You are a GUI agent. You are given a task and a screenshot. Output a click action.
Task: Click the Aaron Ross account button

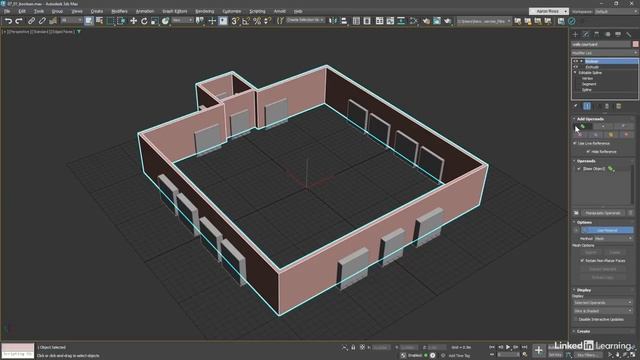tap(549, 11)
